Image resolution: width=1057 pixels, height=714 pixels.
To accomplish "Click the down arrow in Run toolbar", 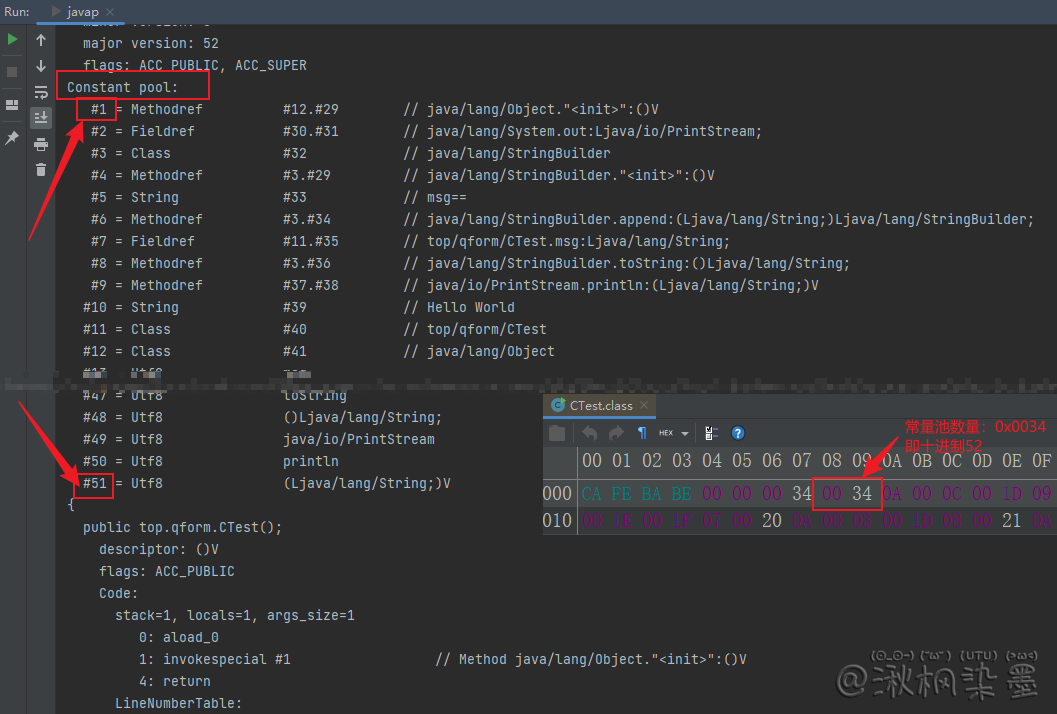I will pos(41,66).
